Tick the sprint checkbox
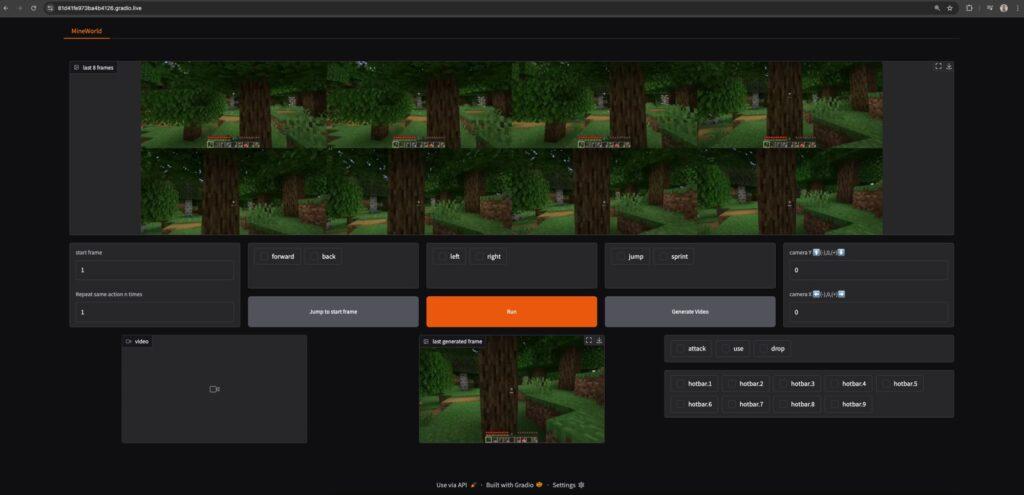 pyautogui.click(x=662, y=257)
